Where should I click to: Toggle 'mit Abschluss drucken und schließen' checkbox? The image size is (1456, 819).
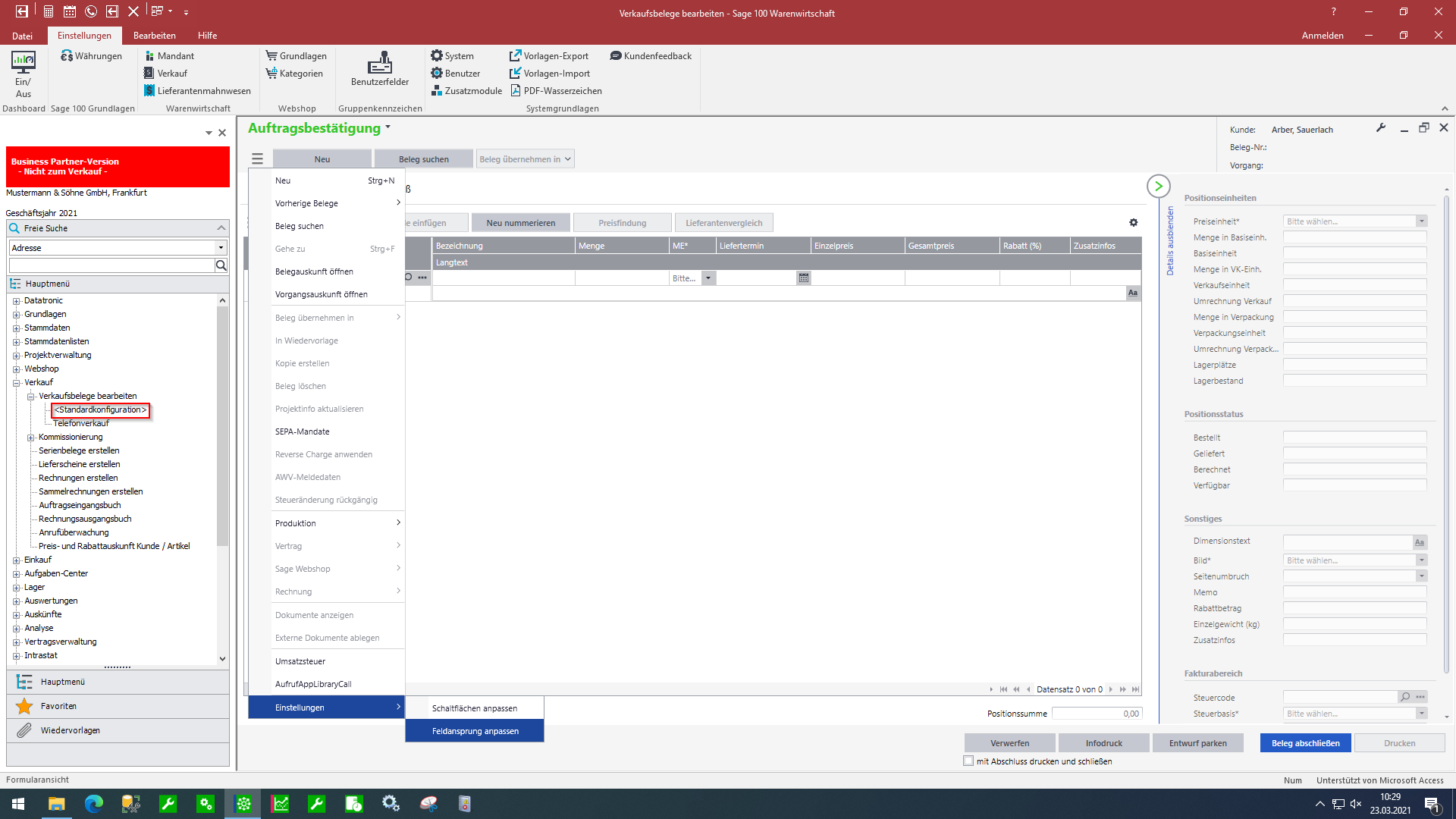968,761
